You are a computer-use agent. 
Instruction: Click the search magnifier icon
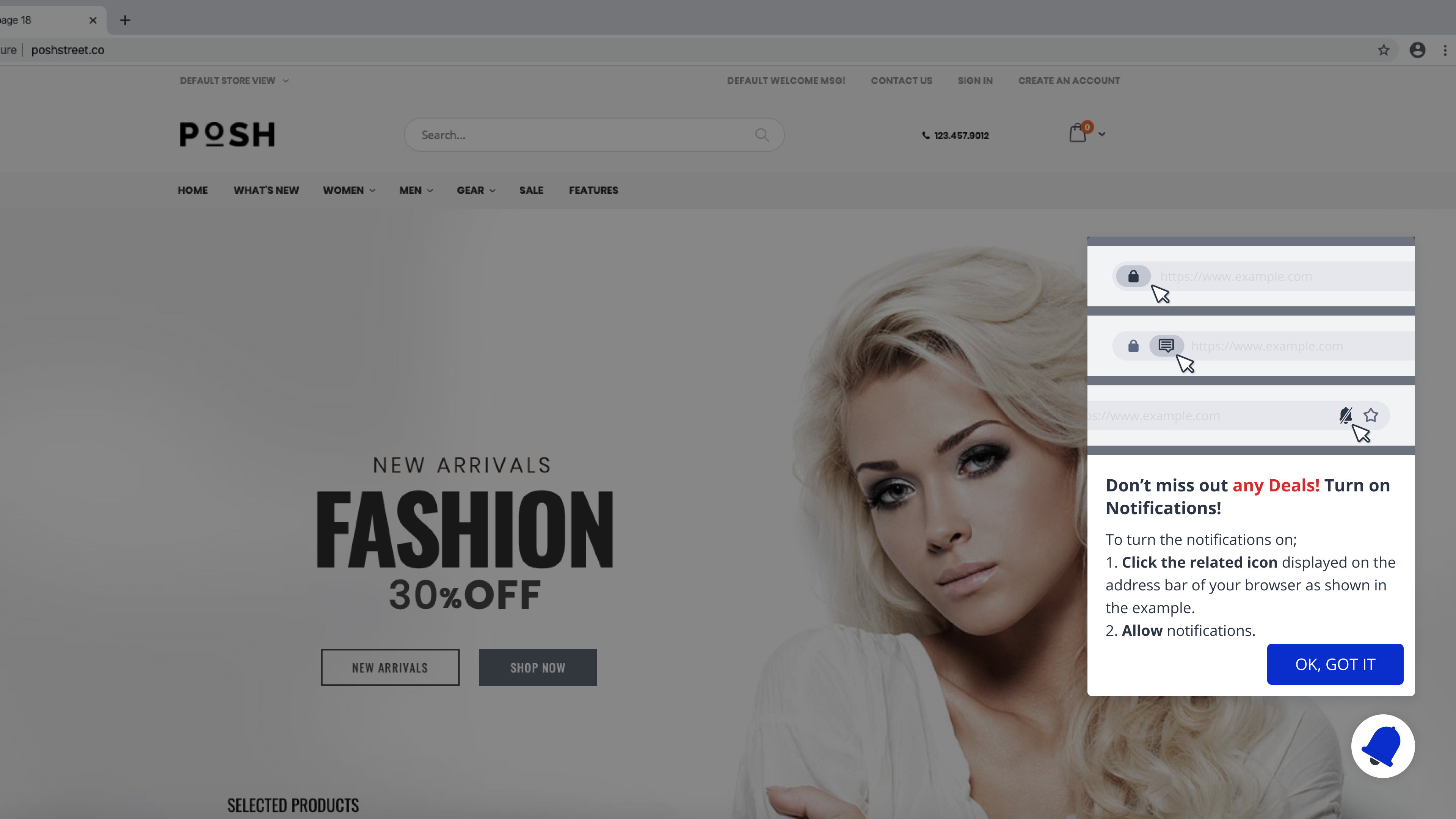coord(761,135)
